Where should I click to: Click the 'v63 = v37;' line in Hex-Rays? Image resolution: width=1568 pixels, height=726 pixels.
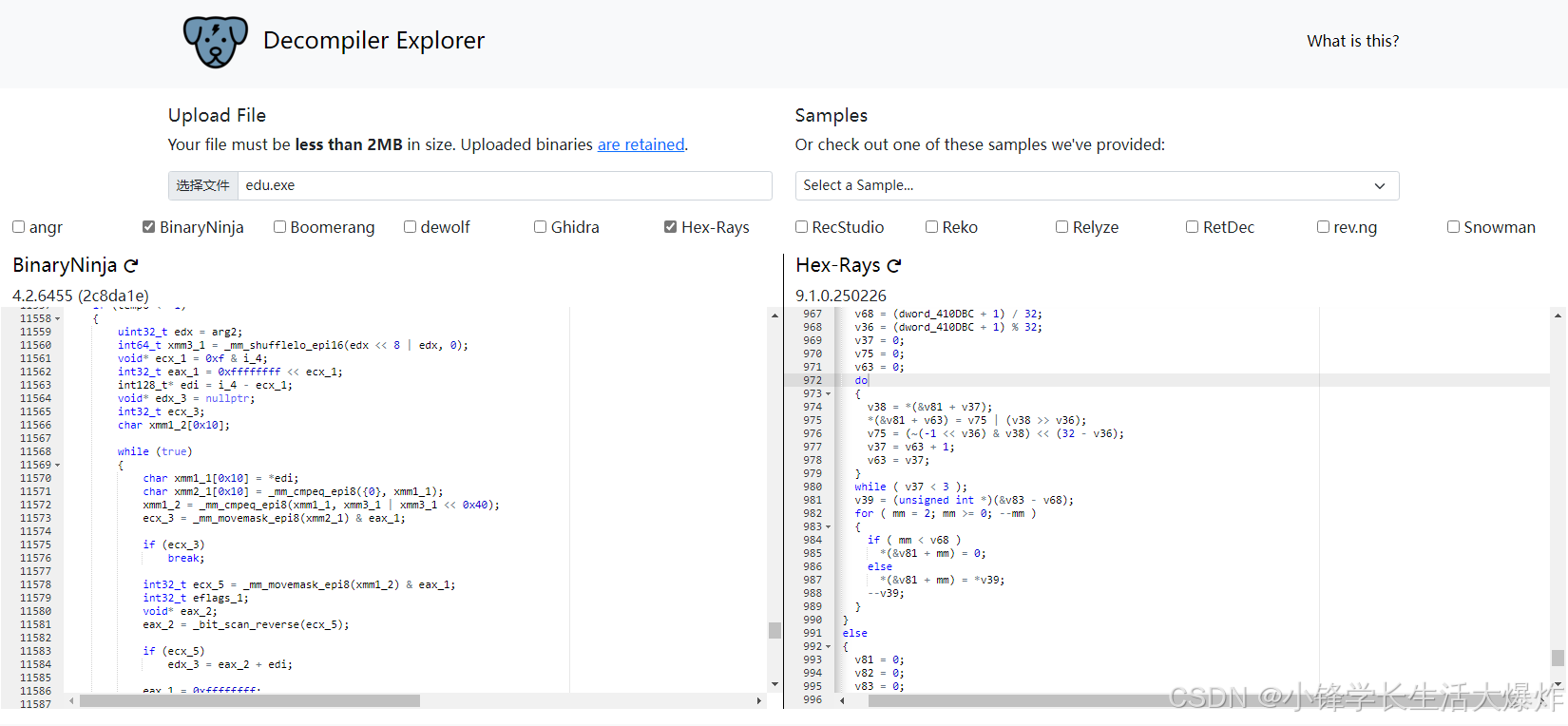[x=898, y=460]
